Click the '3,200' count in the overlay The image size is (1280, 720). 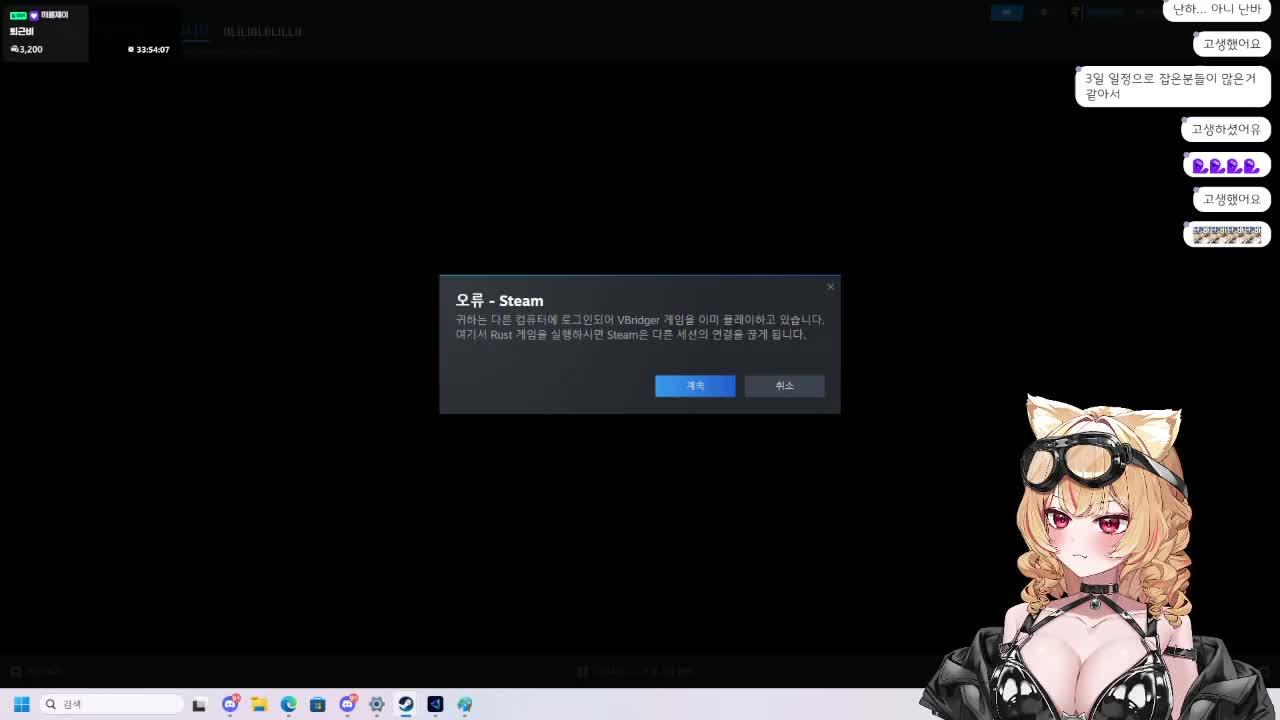(x=31, y=49)
